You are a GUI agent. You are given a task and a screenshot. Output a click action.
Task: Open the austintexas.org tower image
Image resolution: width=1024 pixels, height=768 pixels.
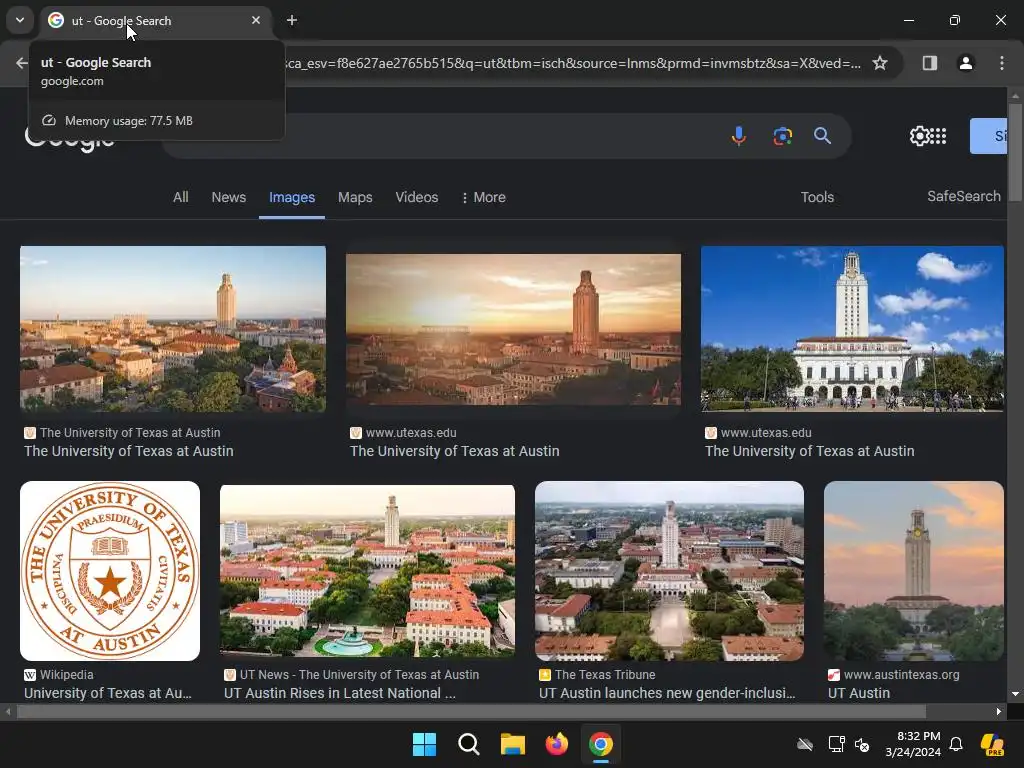tap(914, 571)
